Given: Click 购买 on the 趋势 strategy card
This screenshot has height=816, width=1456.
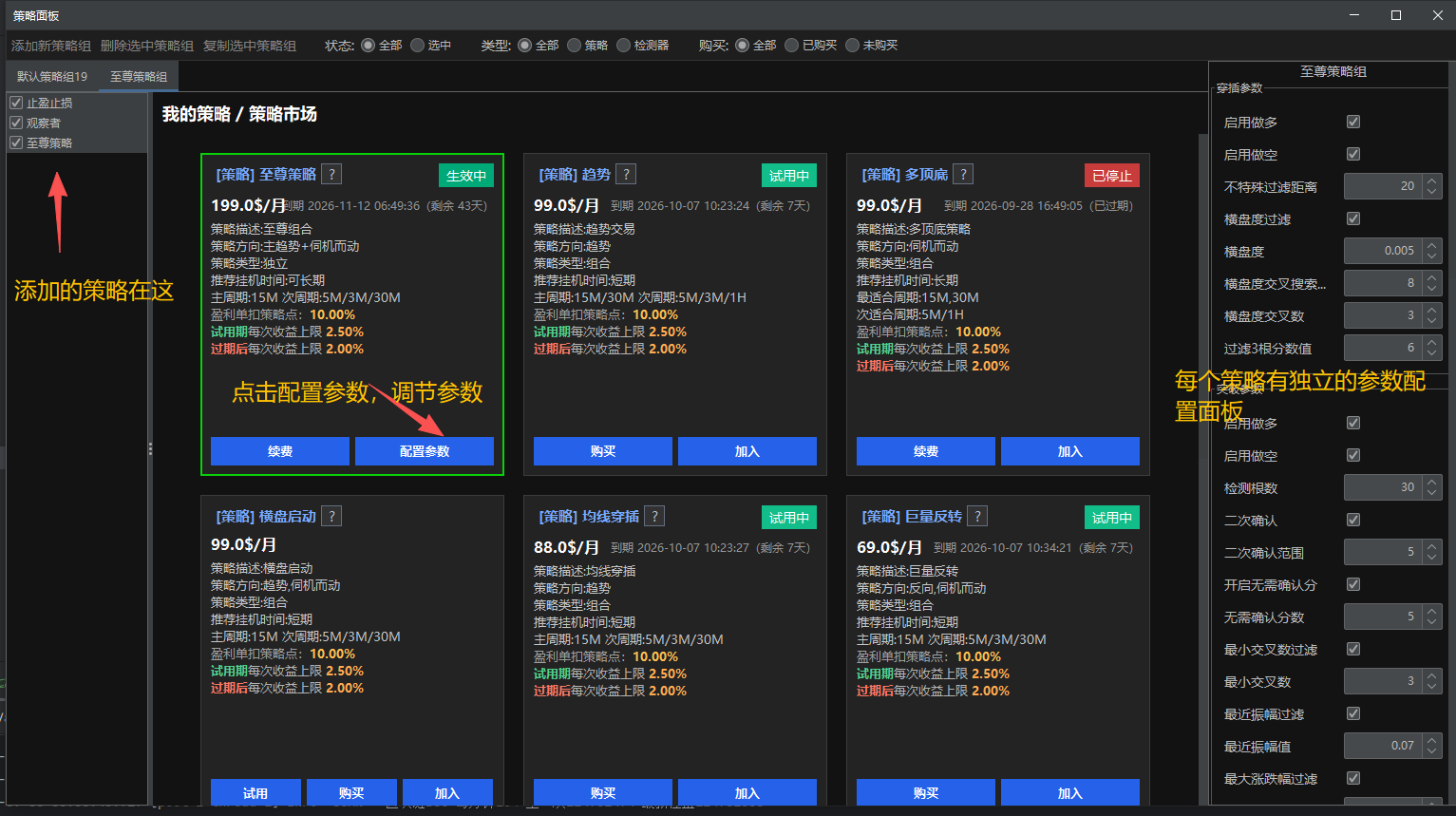Looking at the screenshot, I should [603, 451].
